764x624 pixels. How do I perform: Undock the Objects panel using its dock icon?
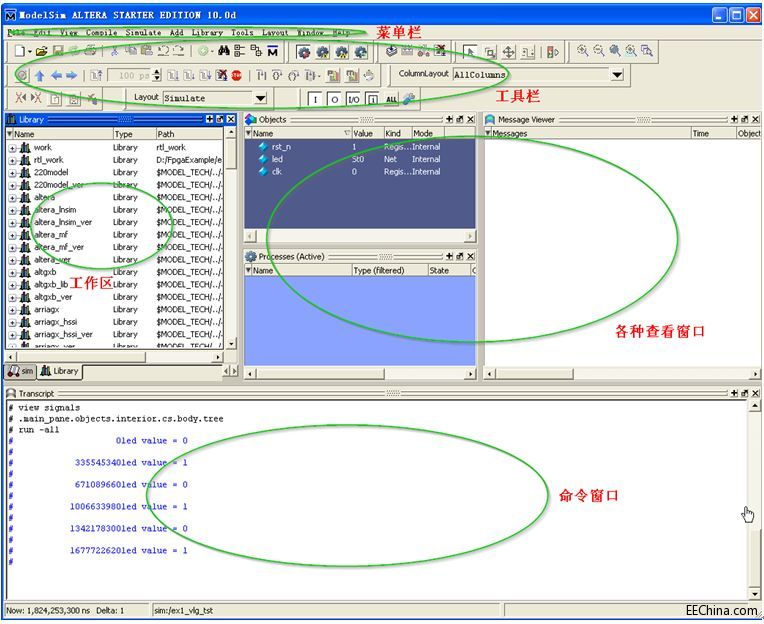pos(460,119)
